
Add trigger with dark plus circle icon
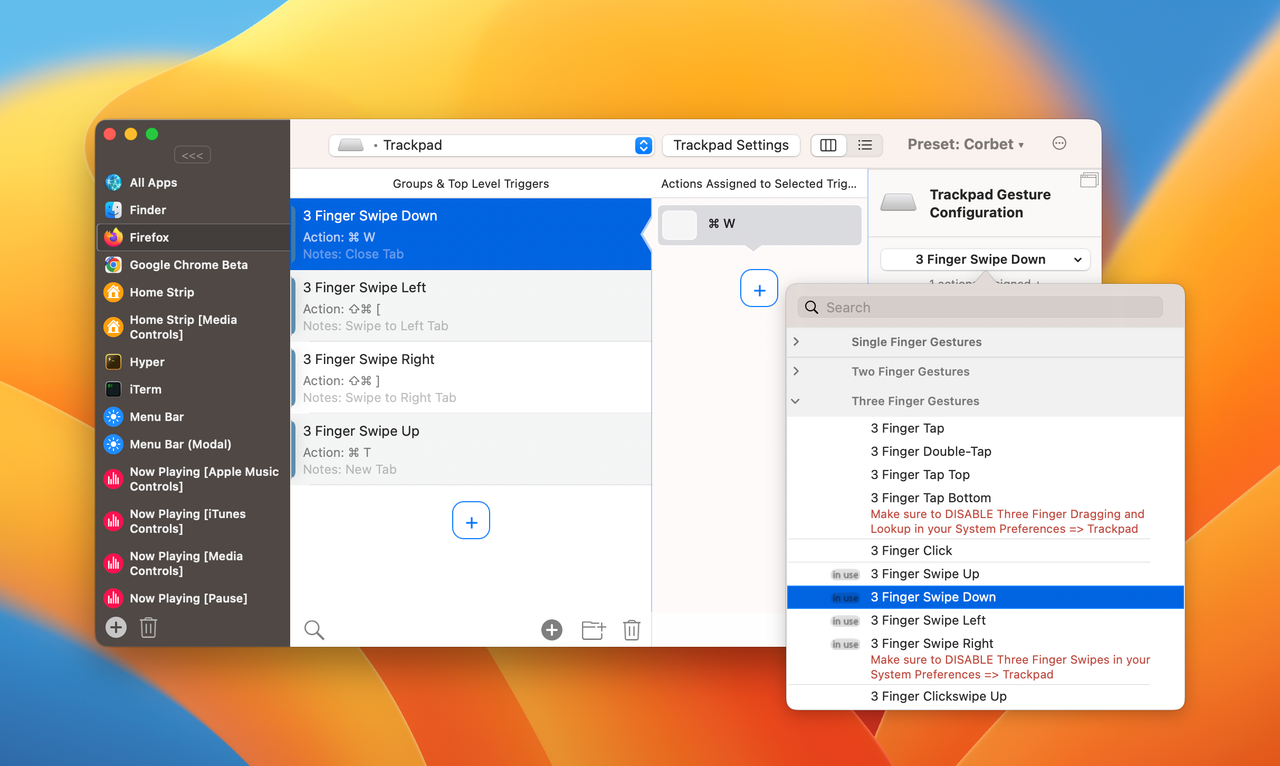click(552, 630)
